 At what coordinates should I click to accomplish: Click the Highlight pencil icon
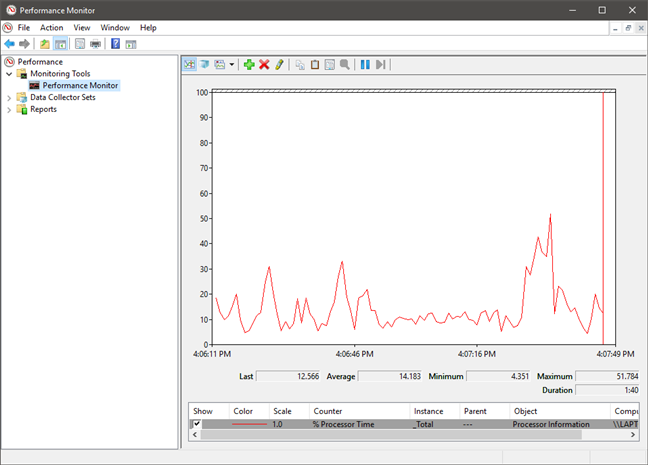279,64
